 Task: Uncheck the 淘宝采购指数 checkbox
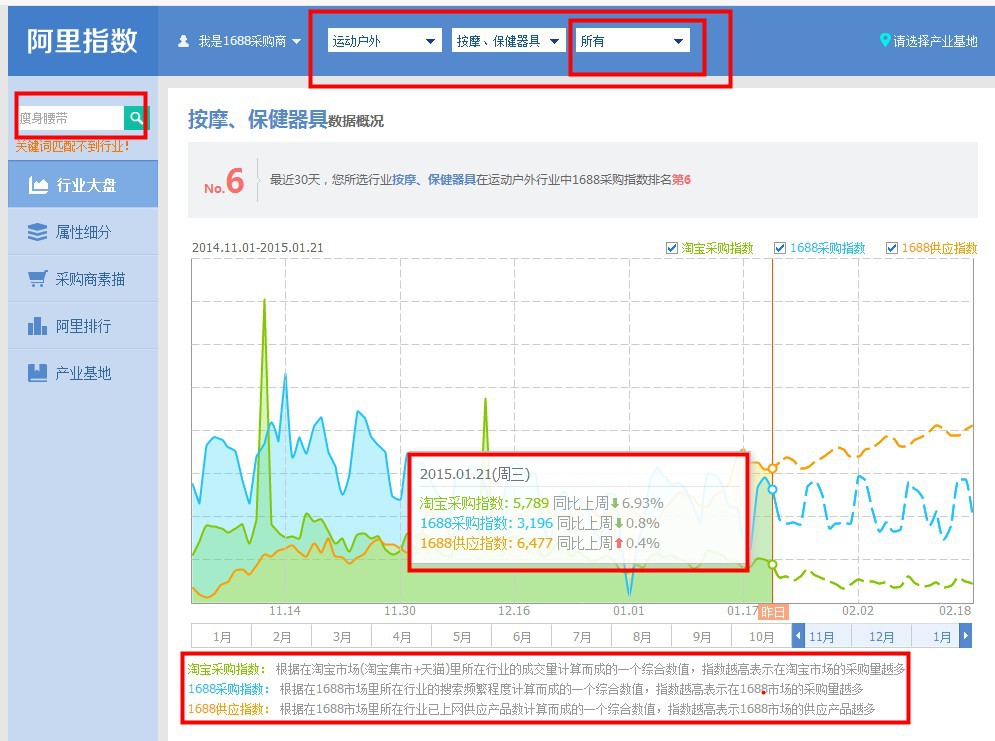(671, 248)
